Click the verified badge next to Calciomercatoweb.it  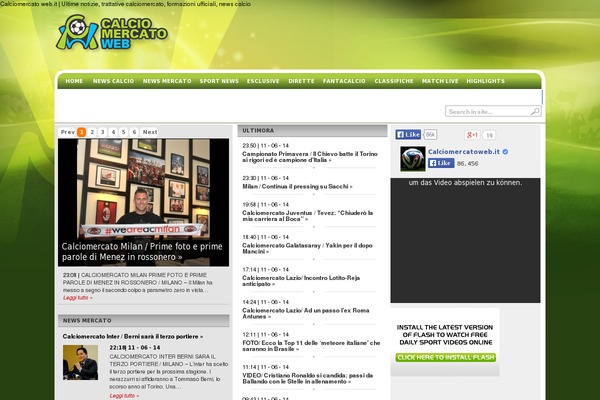point(505,152)
